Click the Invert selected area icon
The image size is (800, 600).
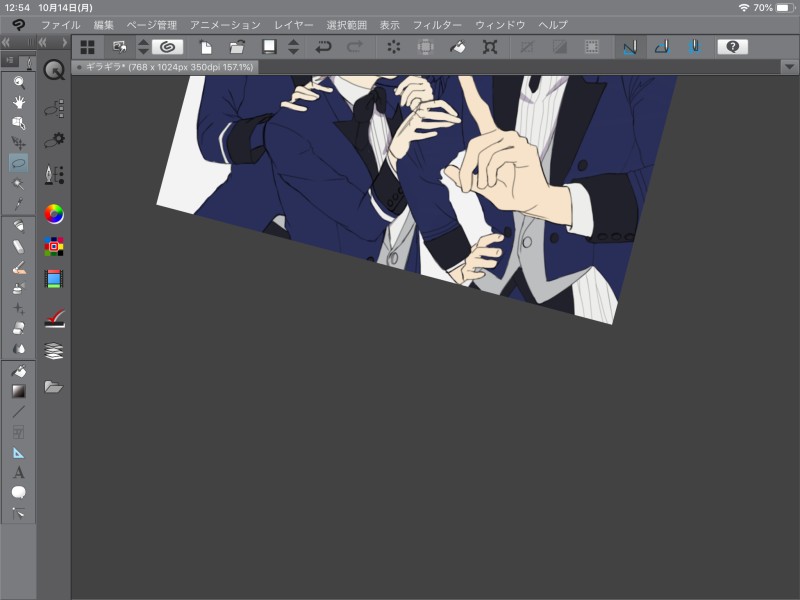click(x=560, y=47)
